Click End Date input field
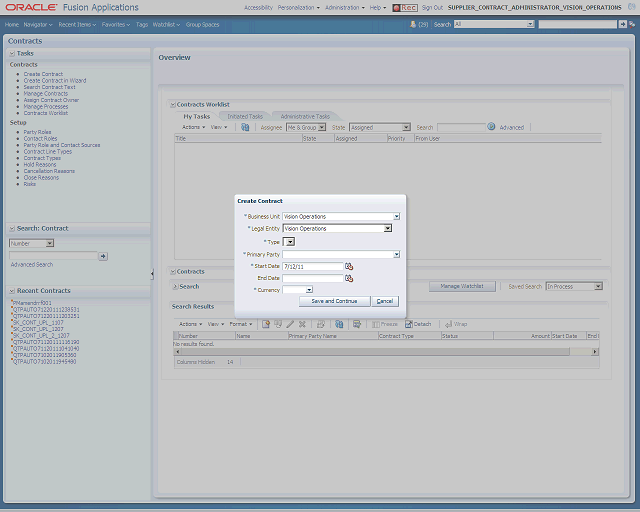This screenshot has width=640, height=512. pos(313,278)
